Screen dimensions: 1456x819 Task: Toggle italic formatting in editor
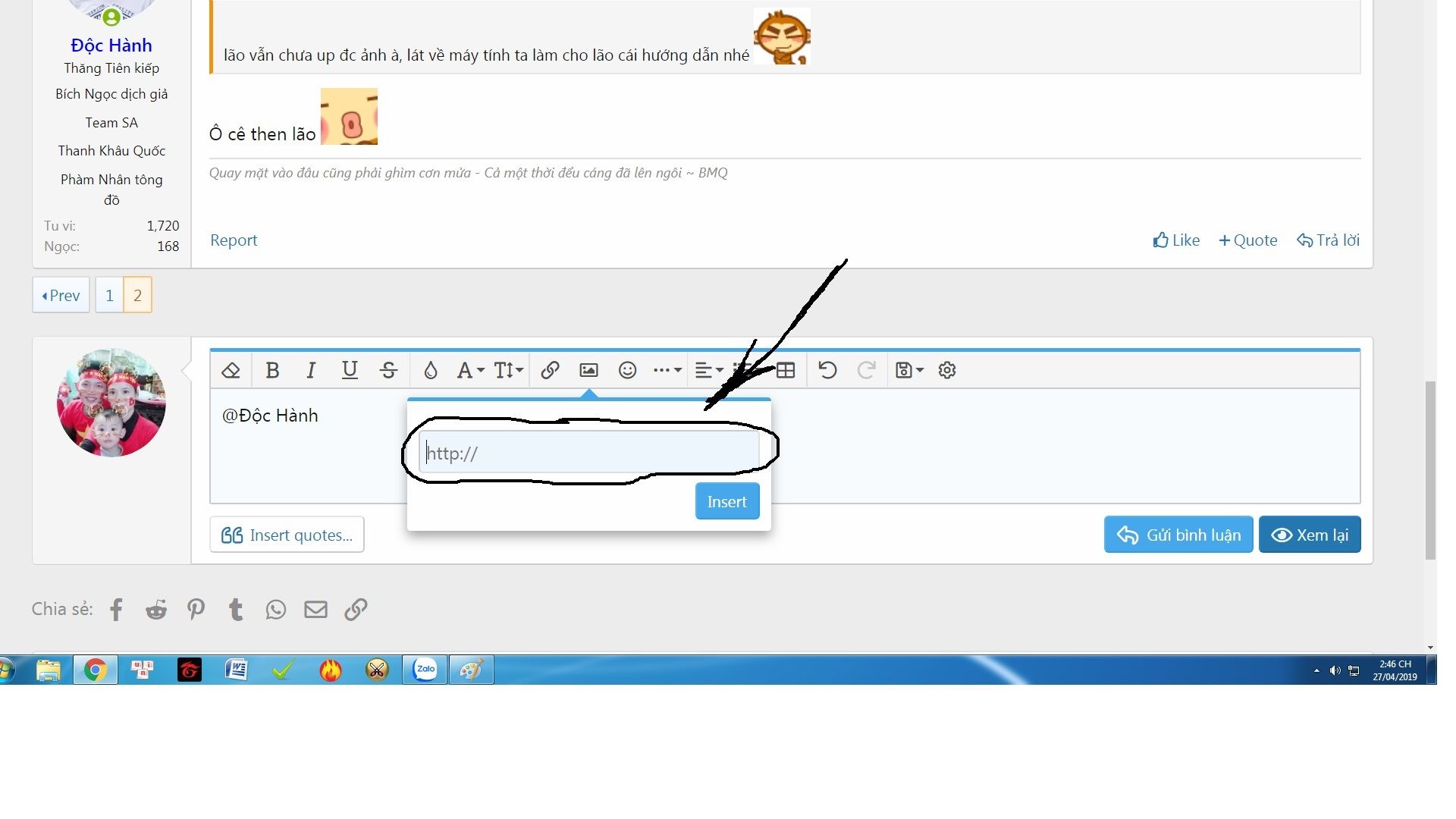(311, 370)
